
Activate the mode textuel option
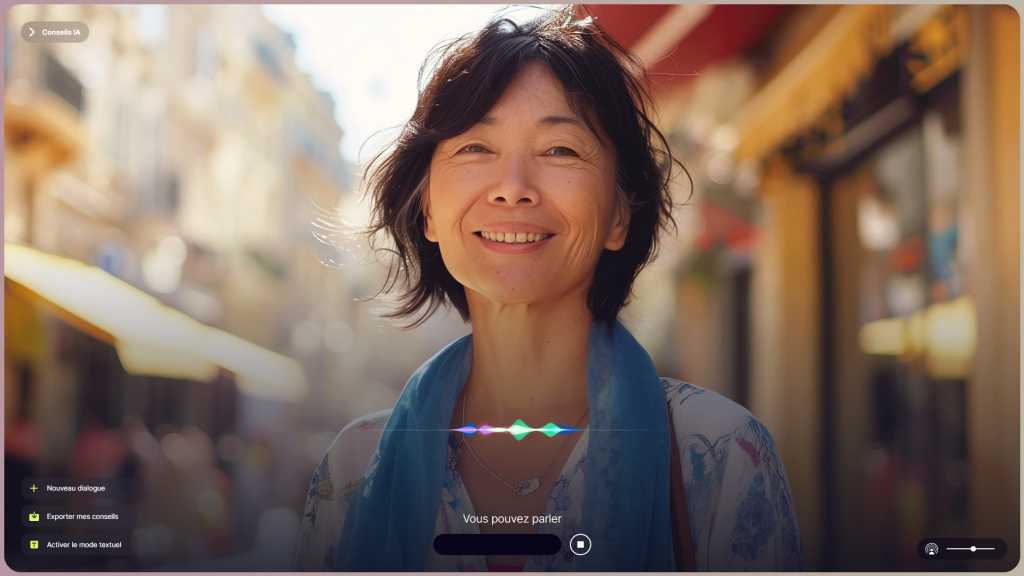(x=76, y=544)
